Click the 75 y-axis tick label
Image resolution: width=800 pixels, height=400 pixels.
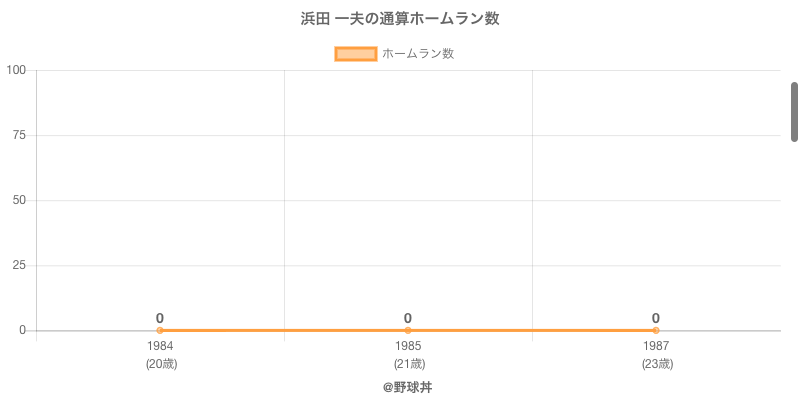19,135
